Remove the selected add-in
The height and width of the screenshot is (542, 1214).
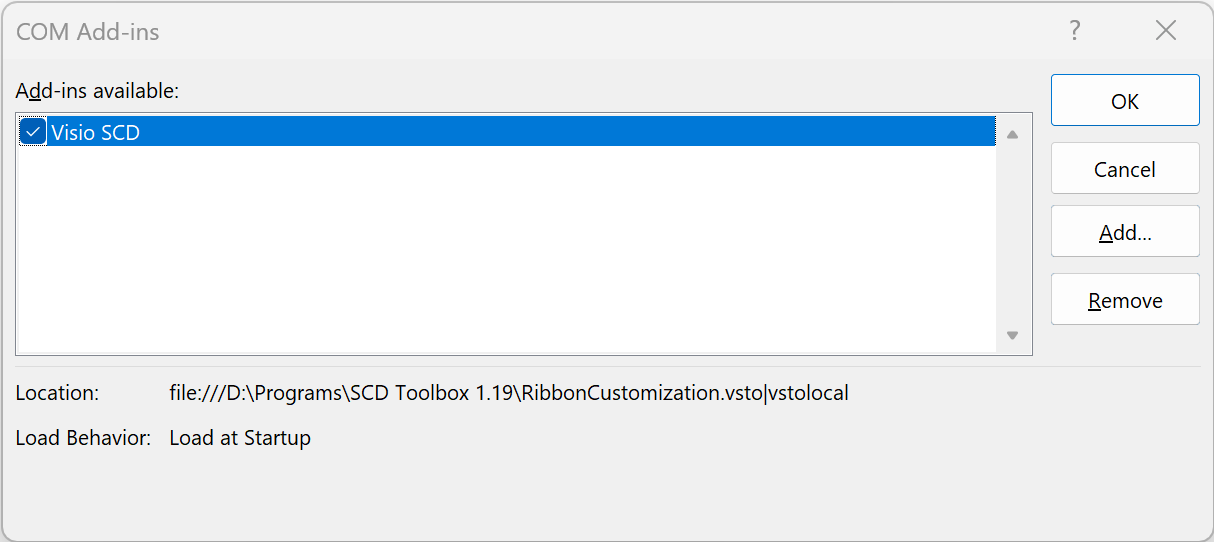click(x=1125, y=299)
